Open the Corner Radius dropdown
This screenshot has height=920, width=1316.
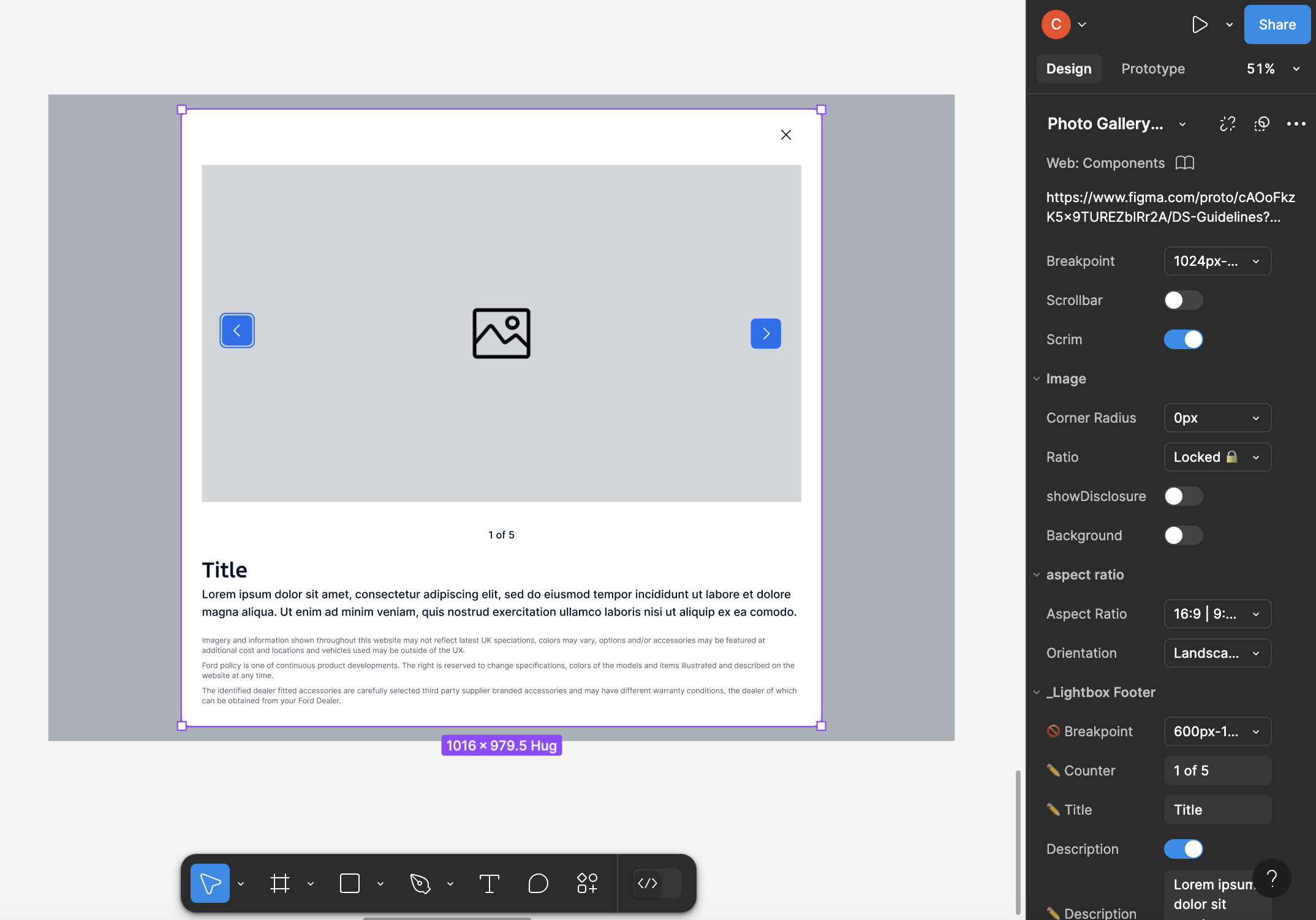coord(1217,418)
